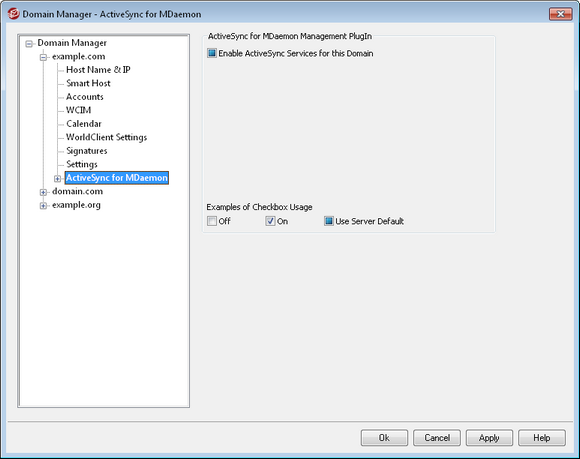The height and width of the screenshot is (459, 580).
Task: Open WorldClient Settings in the tree
Action: tap(107, 137)
